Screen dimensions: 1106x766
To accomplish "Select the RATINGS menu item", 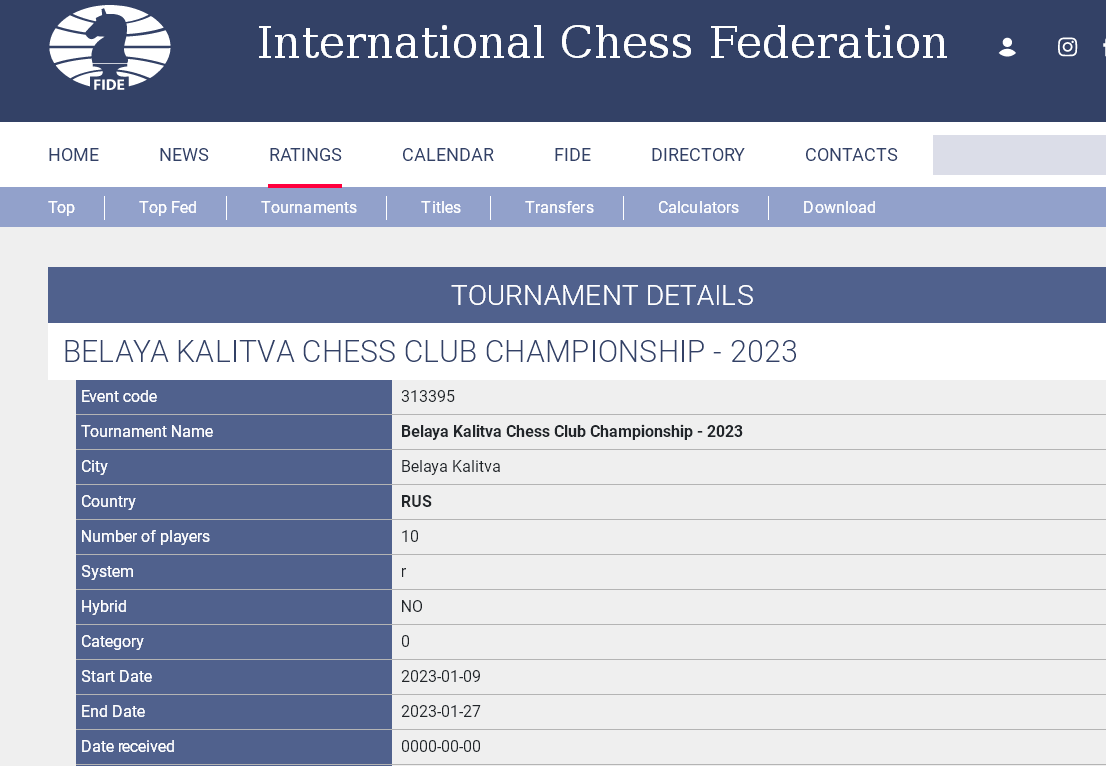I will click(x=305, y=155).
